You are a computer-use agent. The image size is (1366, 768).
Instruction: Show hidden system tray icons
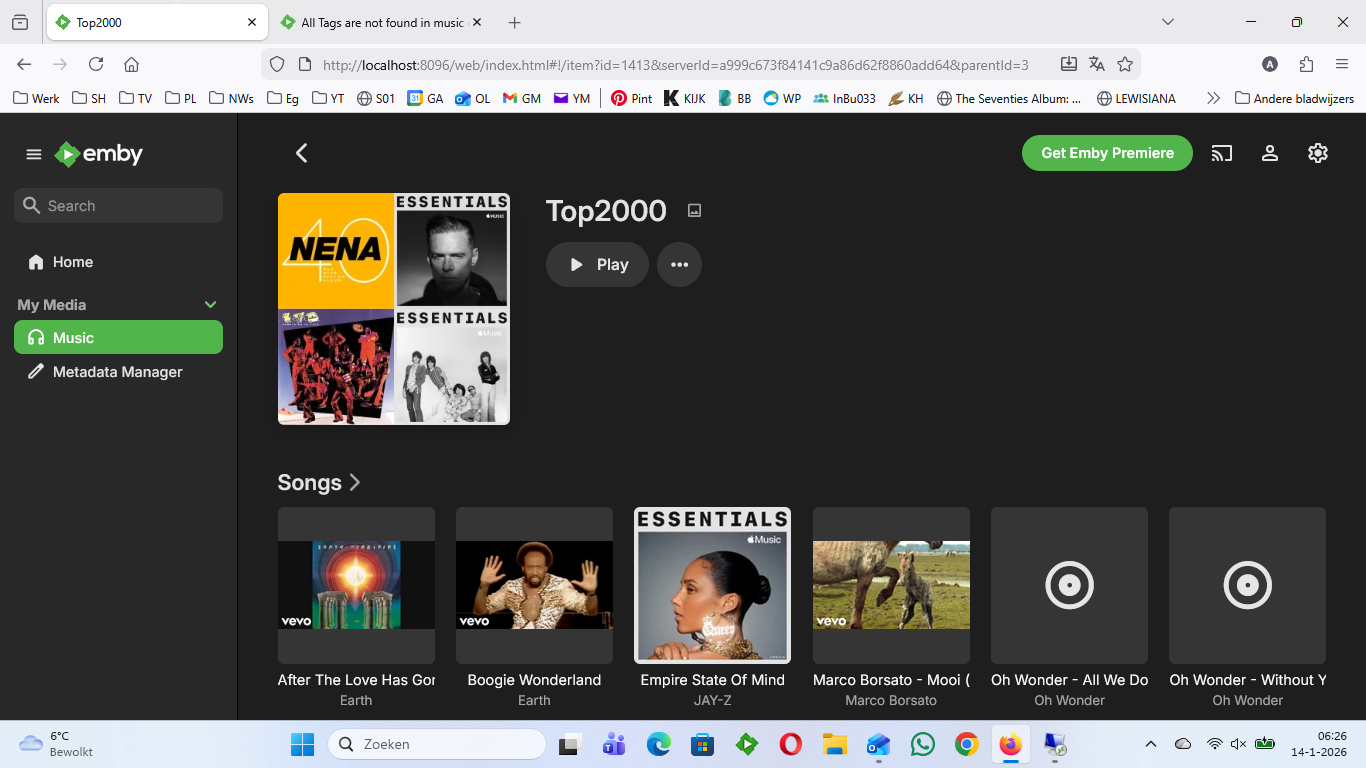coord(1151,744)
